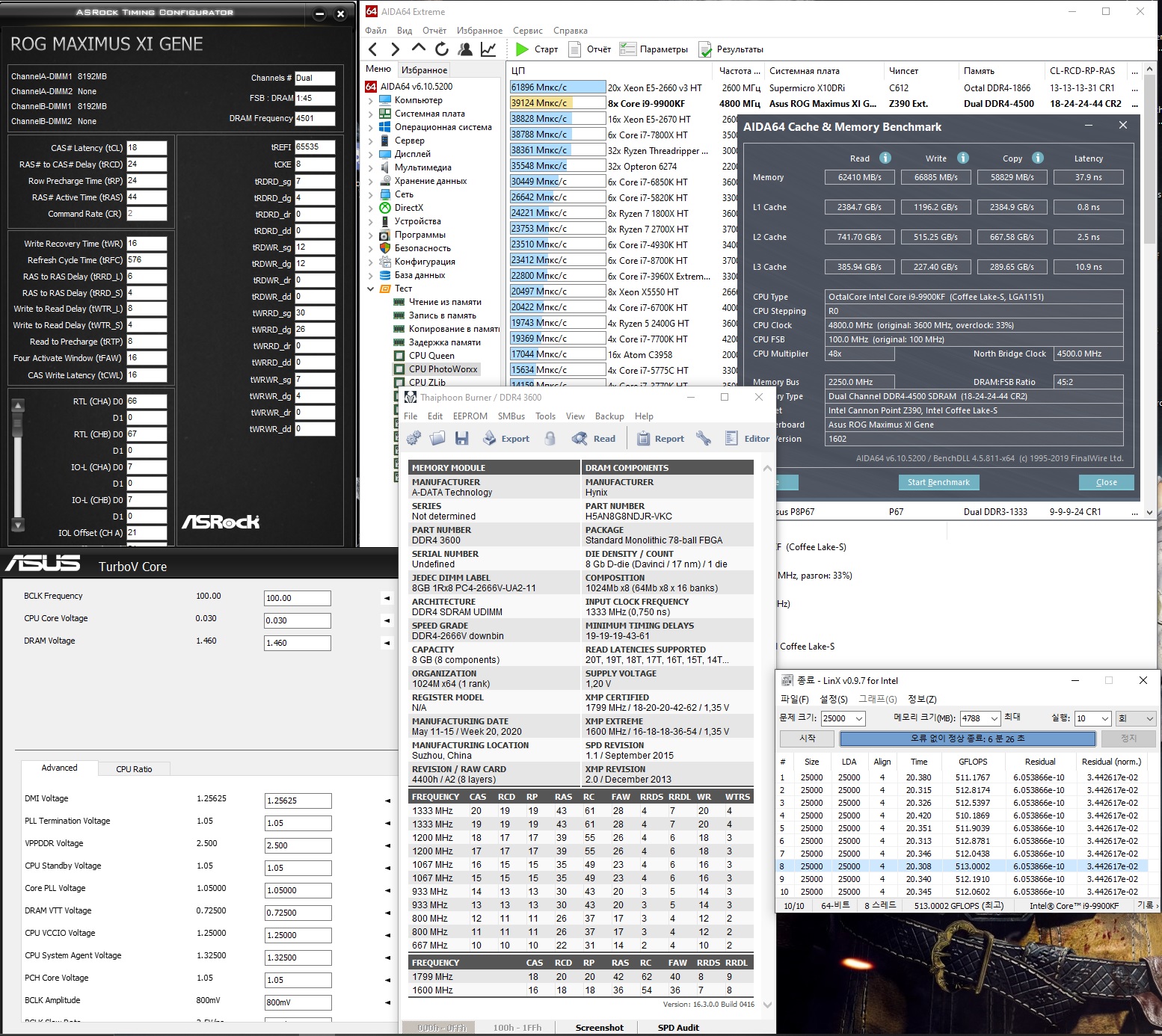This screenshot has width=1162, height=1036.
Task: Click the scroll up arrow in ASRock Timing Configurator
Action: 18,406
